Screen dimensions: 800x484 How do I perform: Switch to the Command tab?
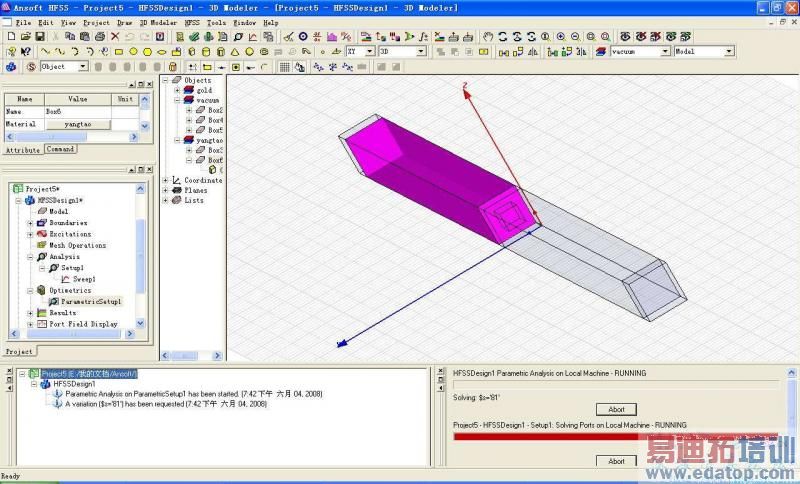[60, 149]
